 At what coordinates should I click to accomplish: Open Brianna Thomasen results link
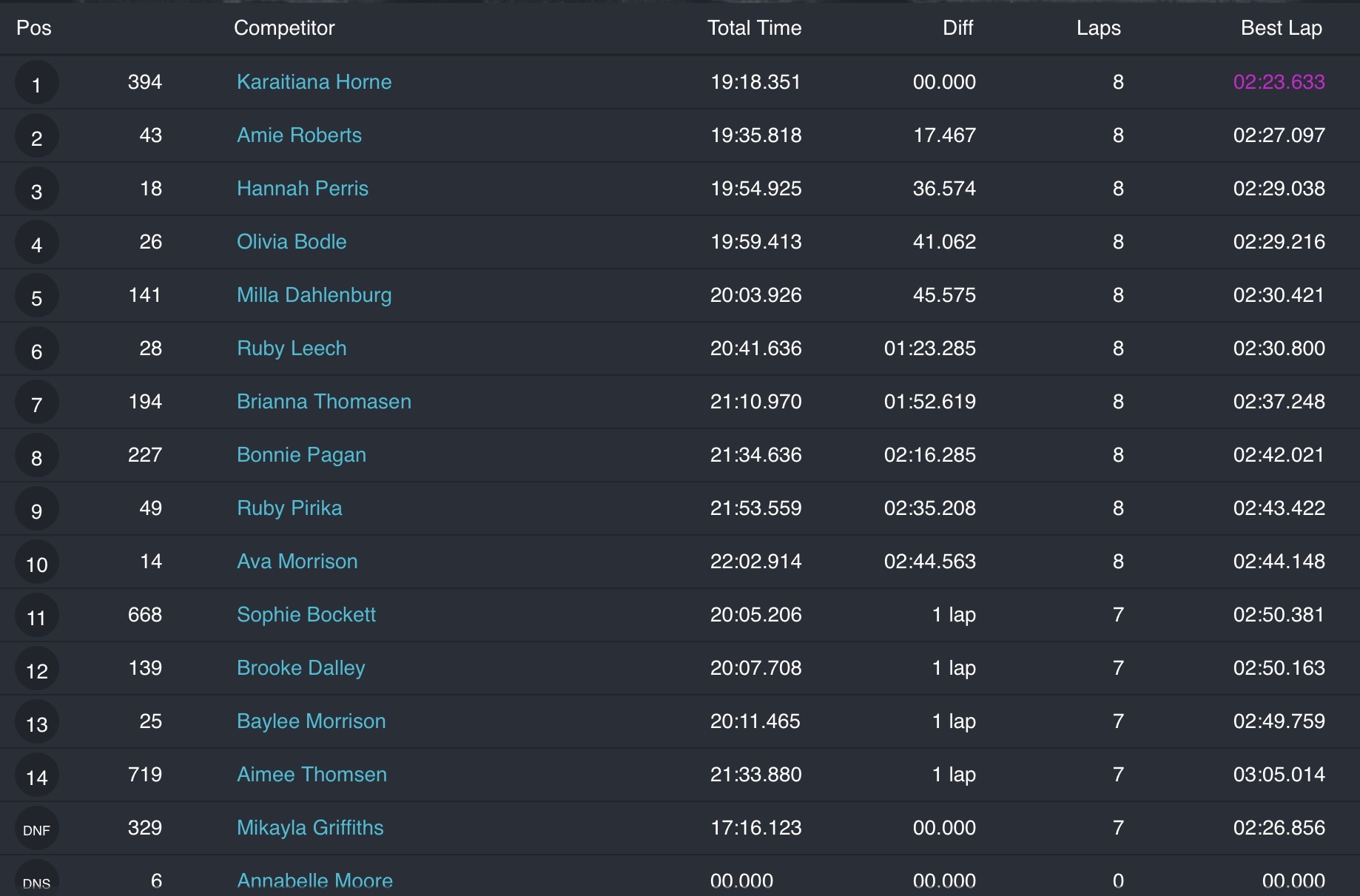(x=323, y=402)
